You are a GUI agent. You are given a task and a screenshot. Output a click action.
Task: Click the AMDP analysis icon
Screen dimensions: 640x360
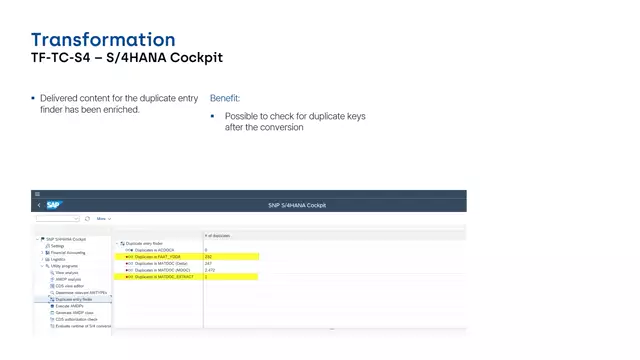(x=52, y=279)
